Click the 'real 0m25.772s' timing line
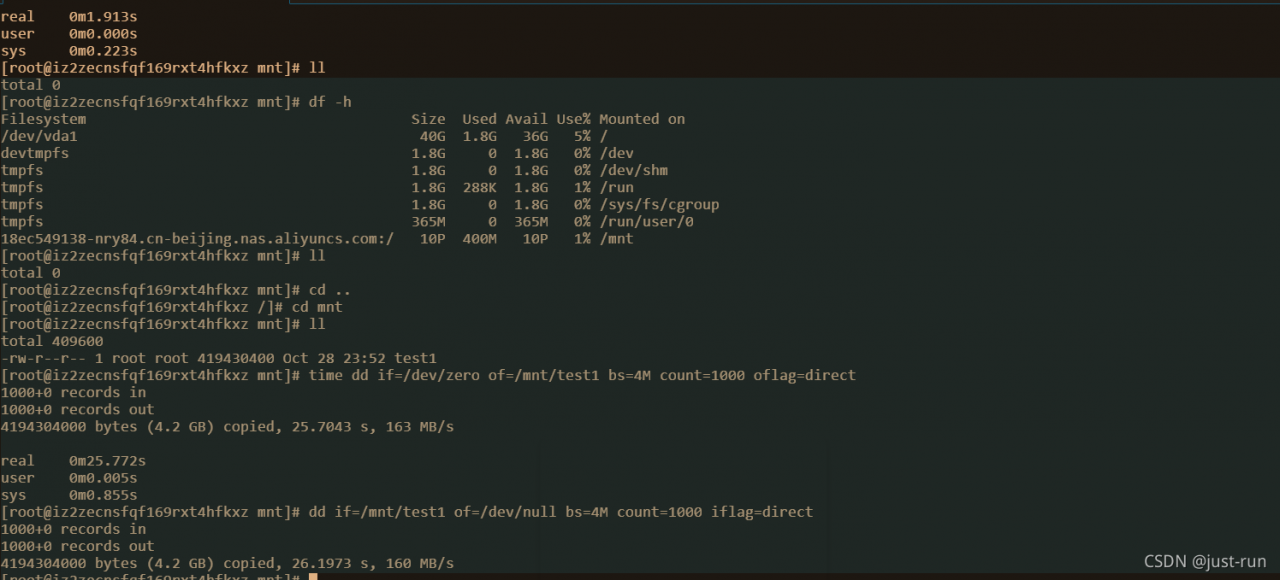1280x580 pixels. pos(73,461)
